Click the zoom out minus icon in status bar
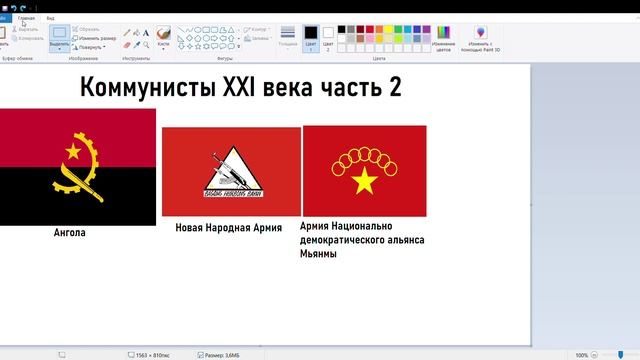Screen dimensions: 640x360 pyautogui.click(x=594, y=355)
